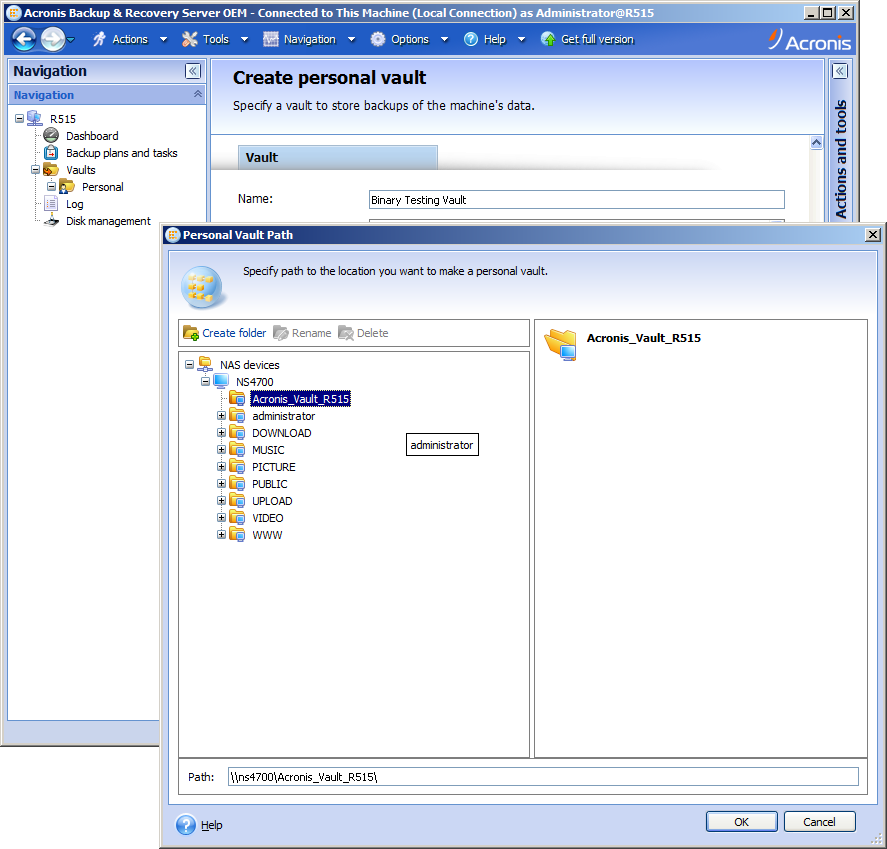
Task: Click the Dashboard gauge icon
Action: pos(51,135)
